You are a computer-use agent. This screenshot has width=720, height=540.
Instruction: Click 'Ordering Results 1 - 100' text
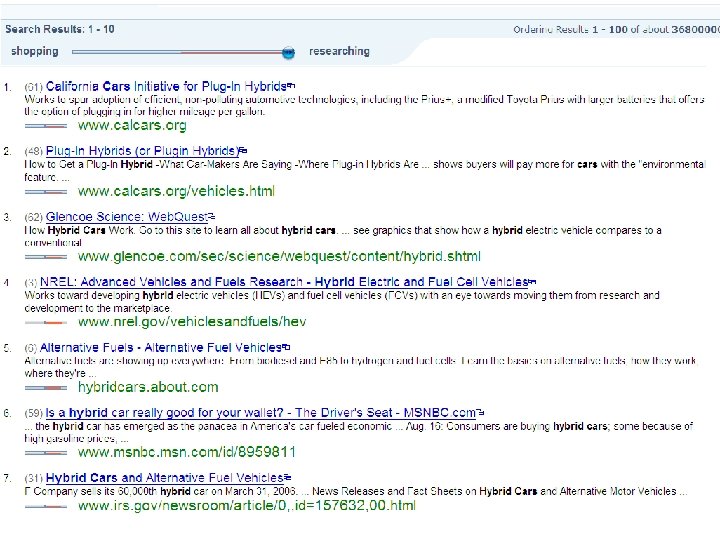(x=616, y=29)
